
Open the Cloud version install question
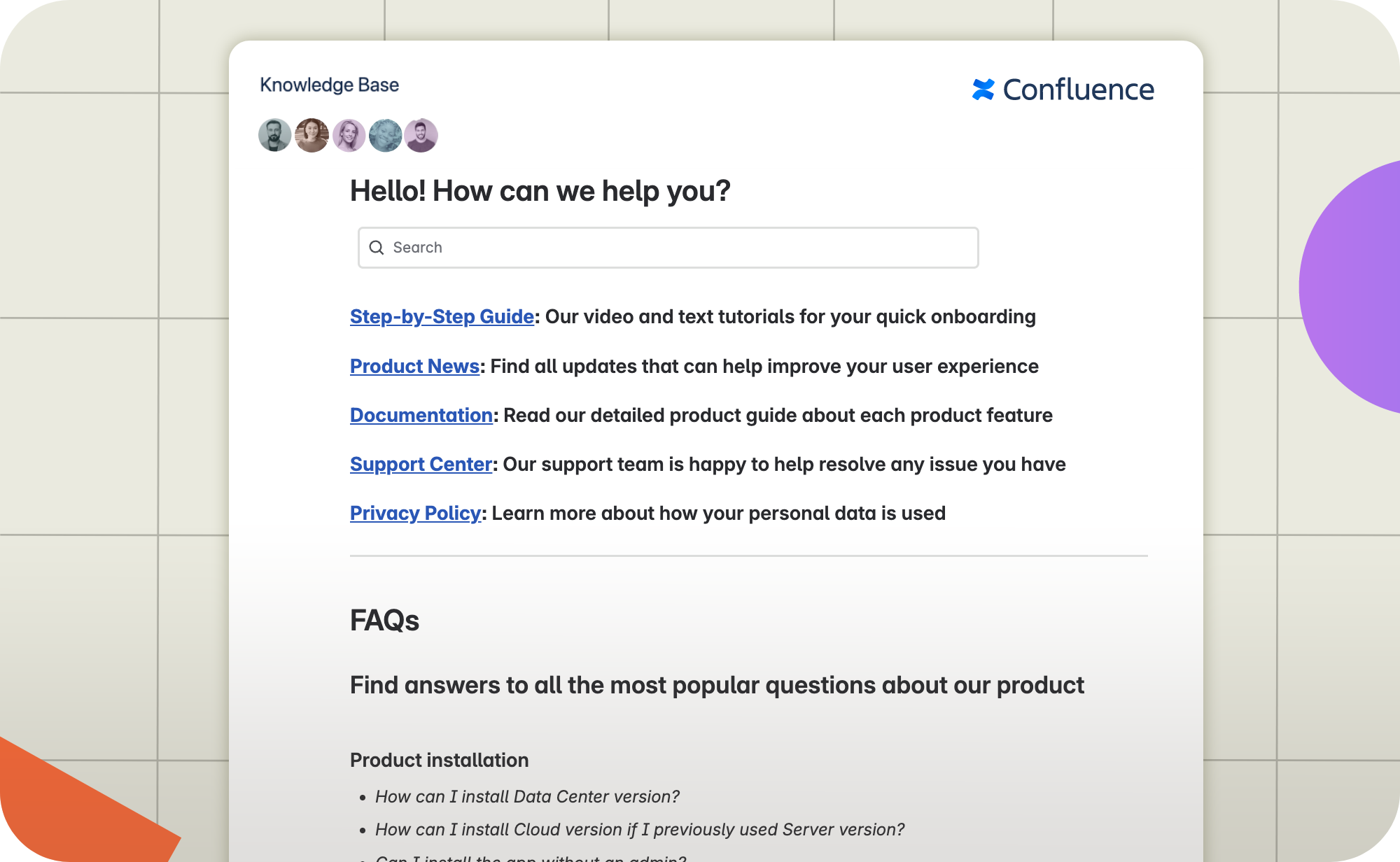pyautogui.click(x=640, y=829)
